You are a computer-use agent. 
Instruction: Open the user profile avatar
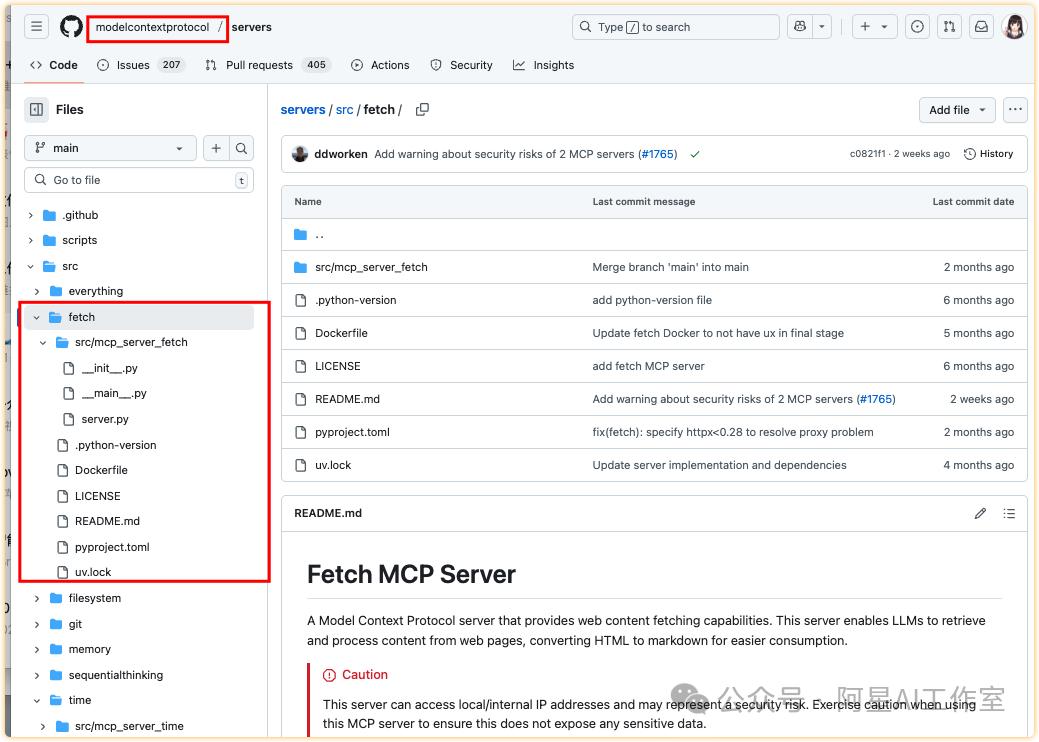[x=1014, y=27]
